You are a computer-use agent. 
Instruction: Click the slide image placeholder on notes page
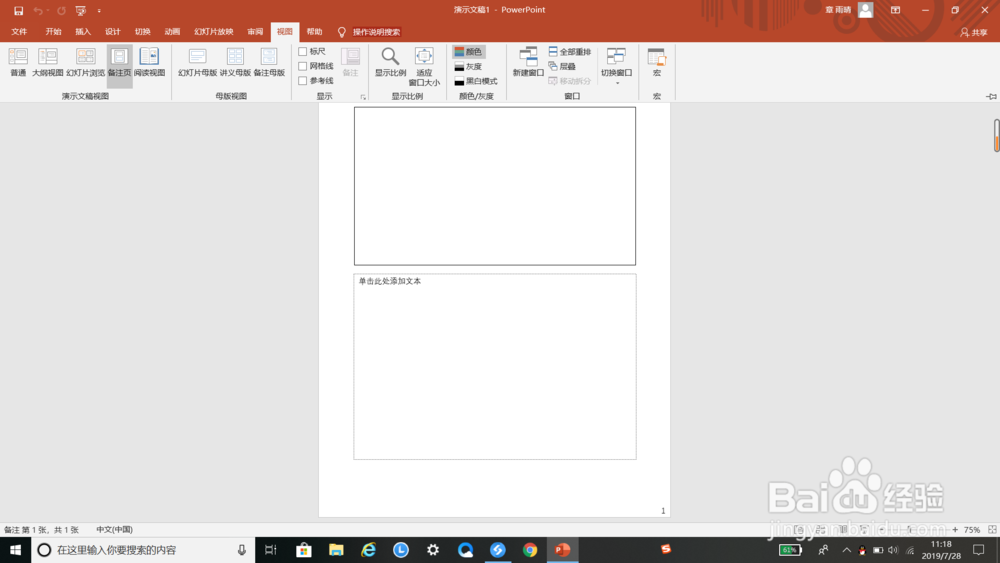pyautogui.click(x=495, y=186)
